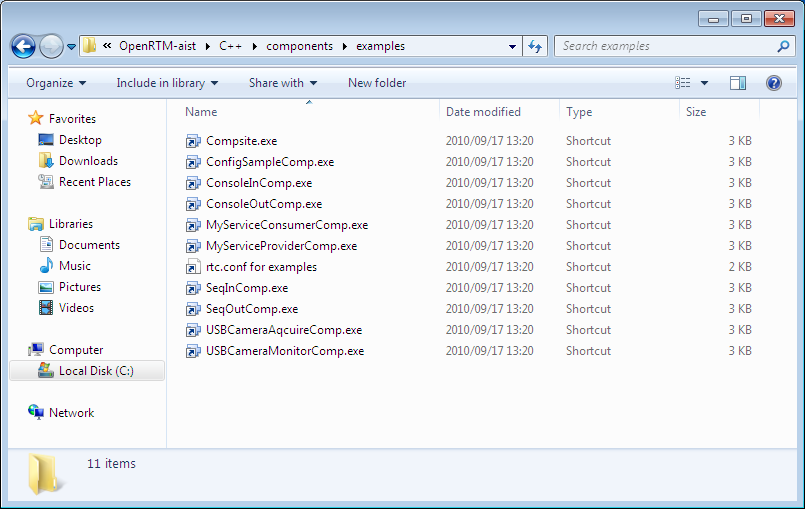Click the 11 items status text
The image size is (805, 509).
[x=111, y=463]
